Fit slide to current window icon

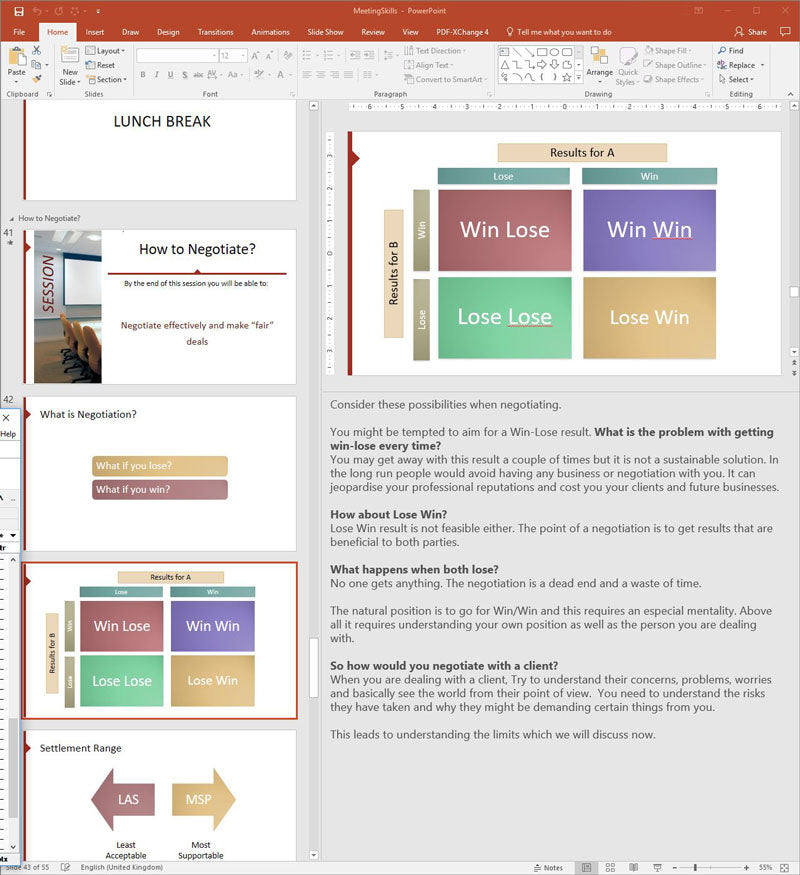[784, 868]
